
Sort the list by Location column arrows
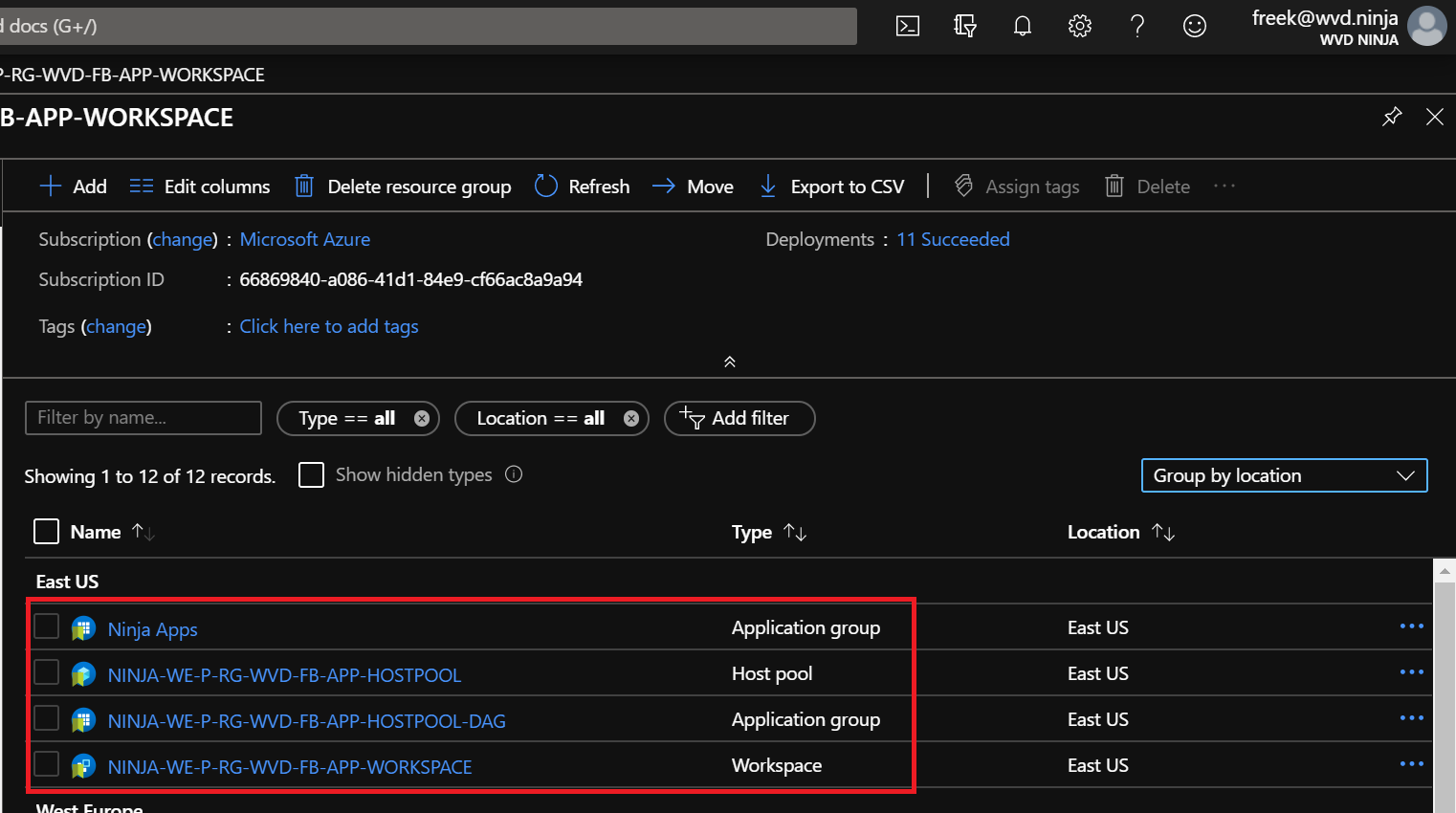[1163, 532]
